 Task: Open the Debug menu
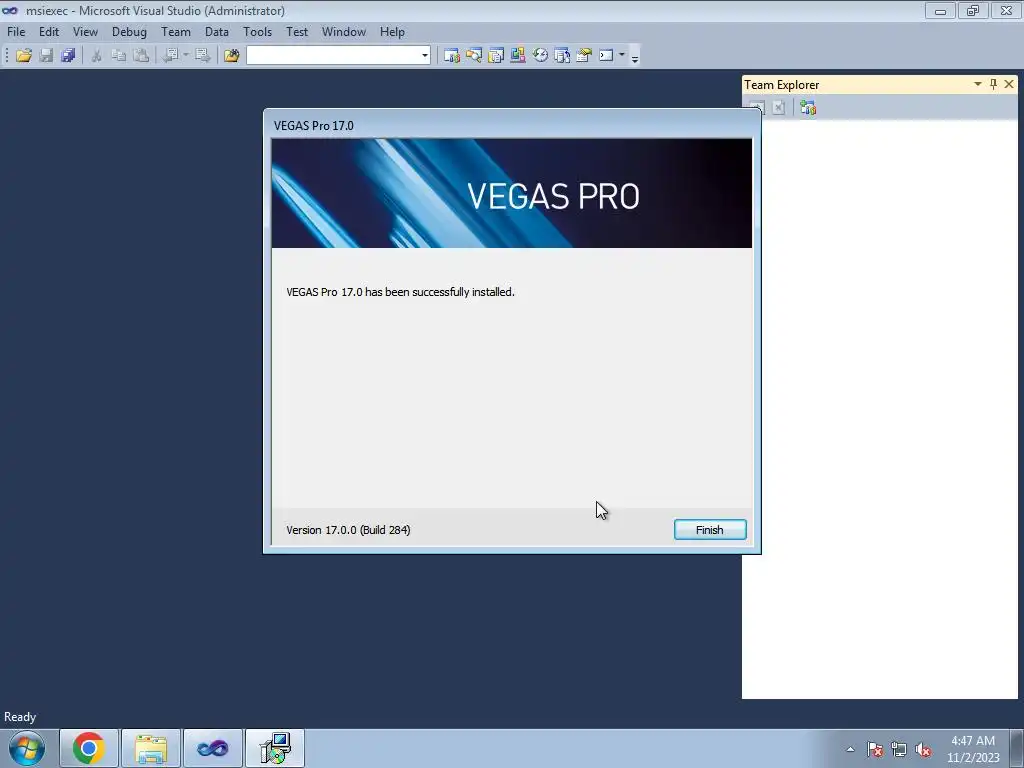pyautogui.click(x=129, y=31)
